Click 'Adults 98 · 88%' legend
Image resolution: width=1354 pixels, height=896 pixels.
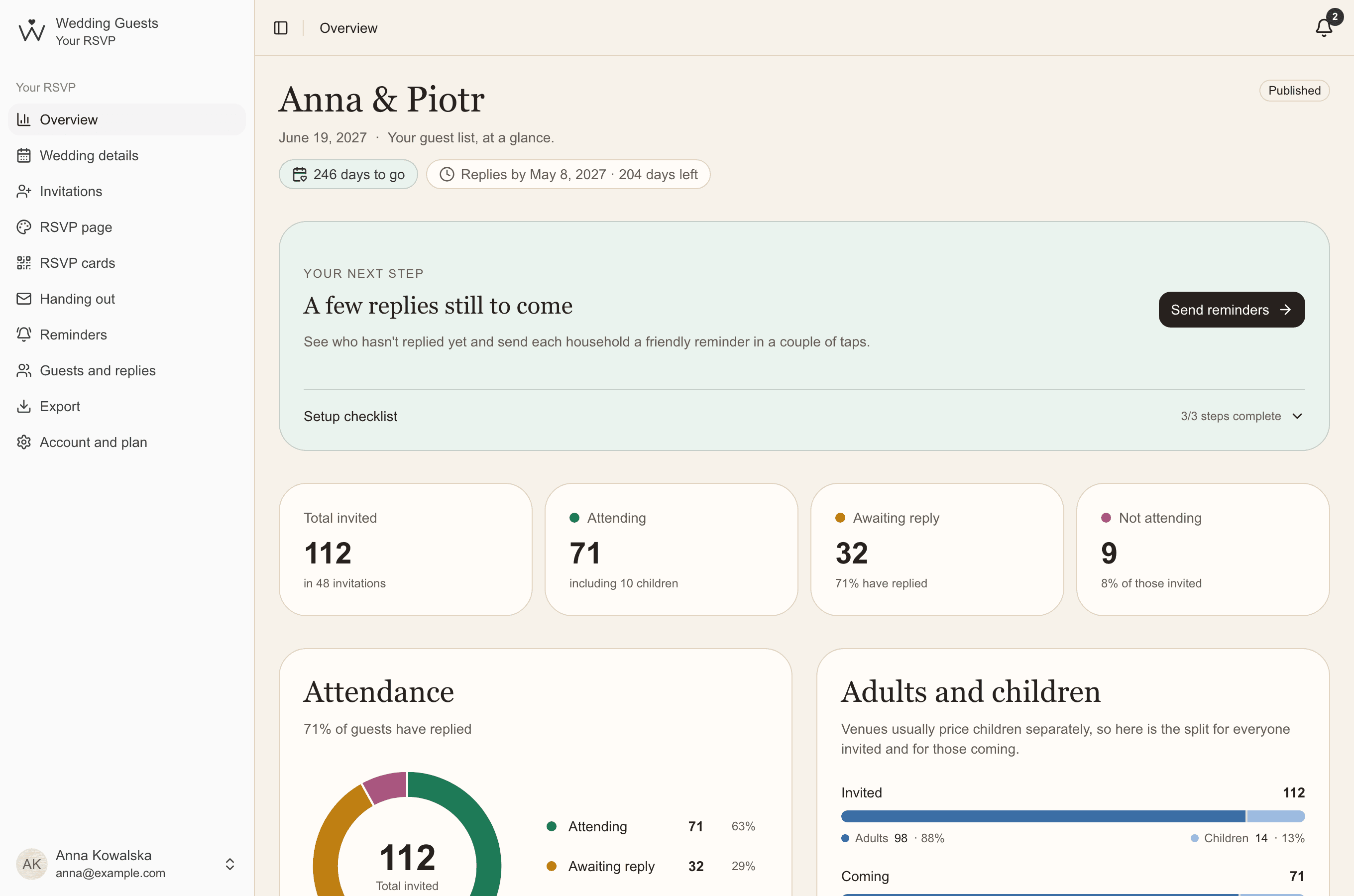point(893,838)
